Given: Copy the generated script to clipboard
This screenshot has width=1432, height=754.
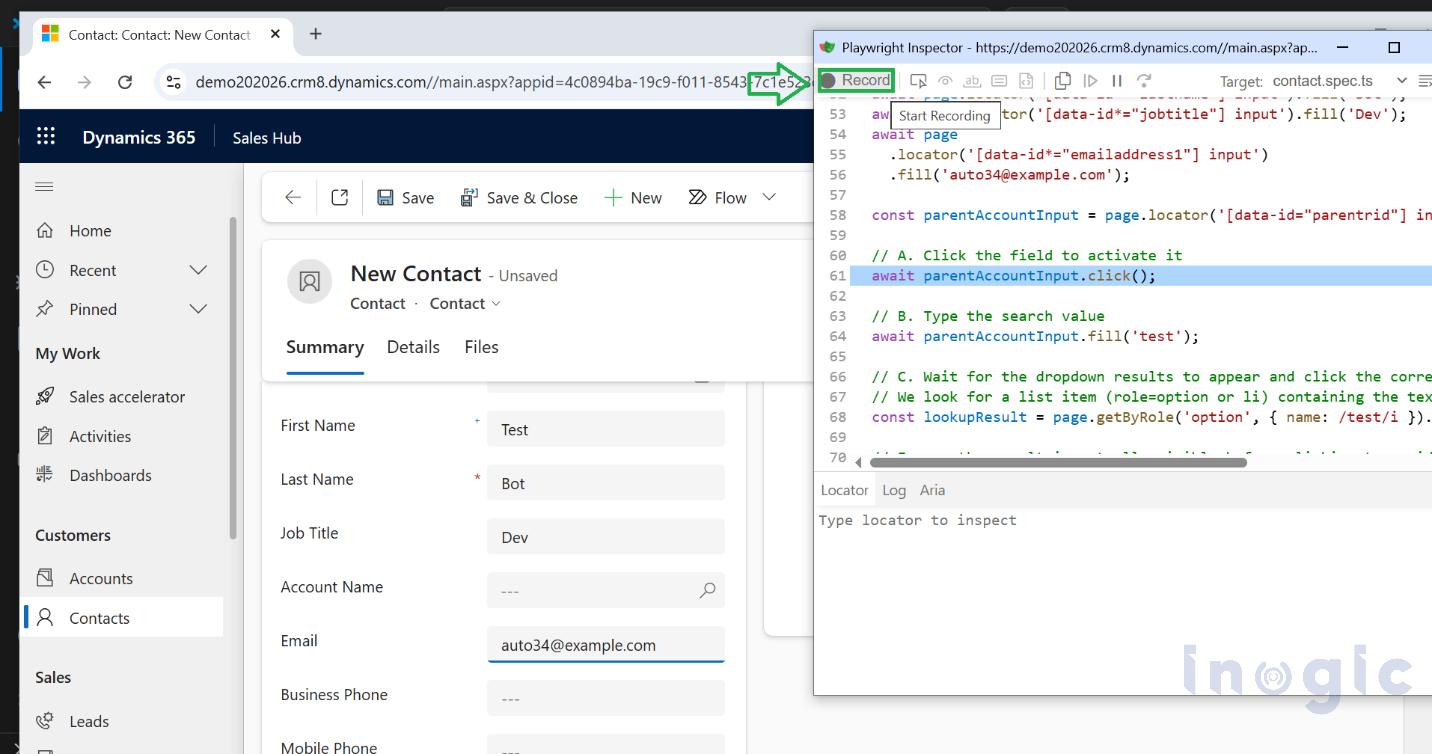Looking at the screenshot, I should (x=1062, y=81).
